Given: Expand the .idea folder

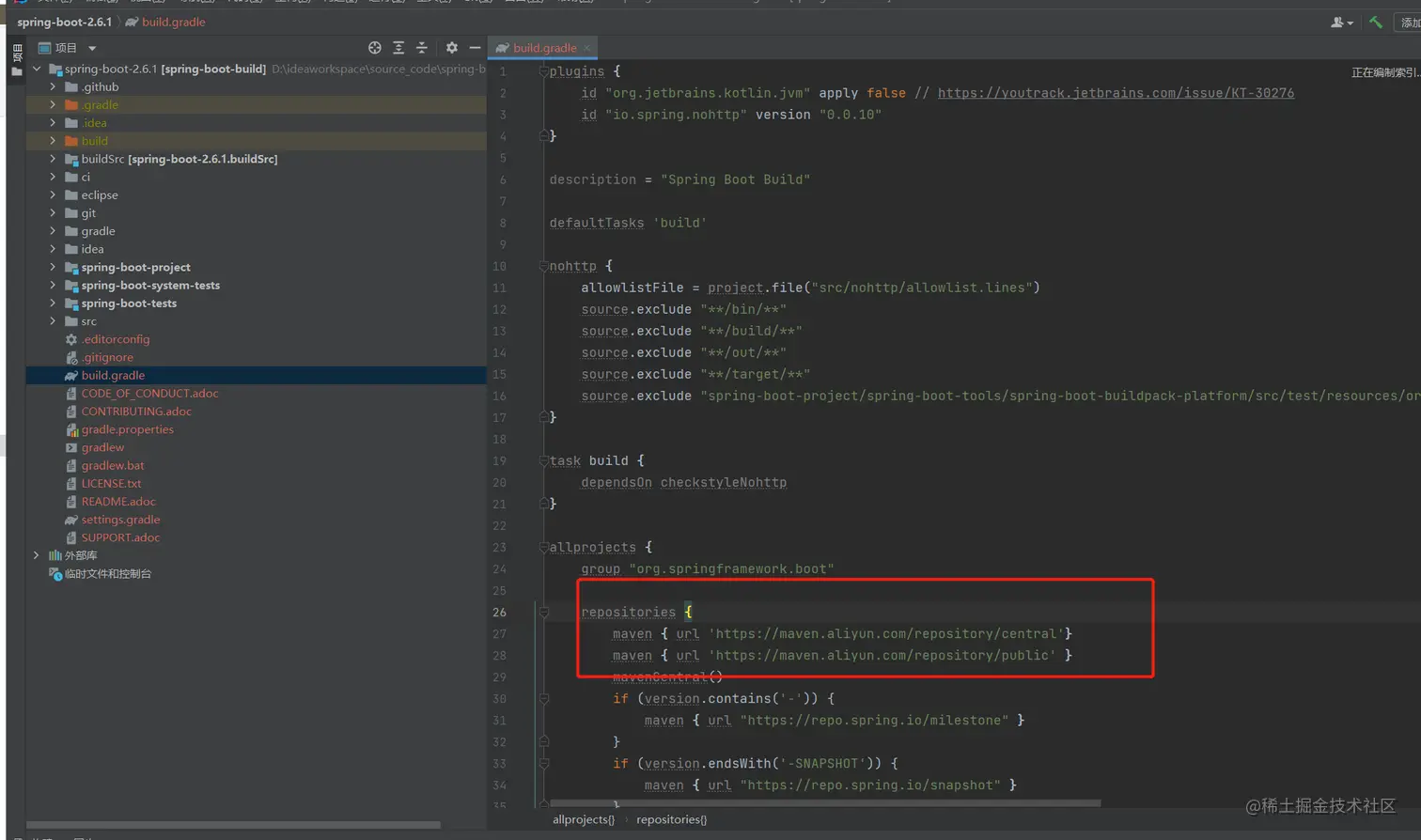Looking at the screenshot, I should point(54,122).
